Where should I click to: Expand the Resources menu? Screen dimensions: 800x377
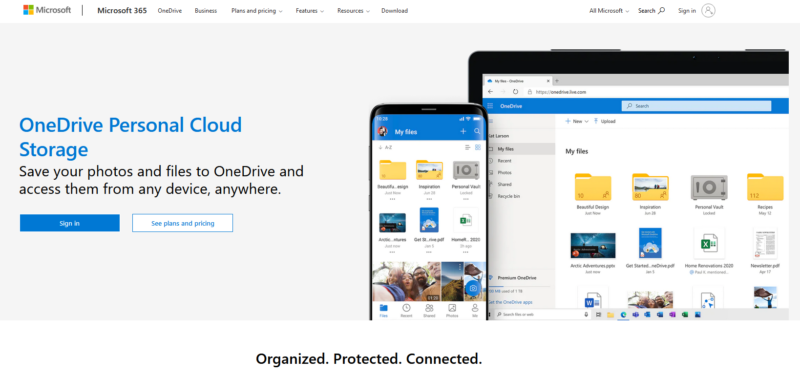[x=353, y=11]
